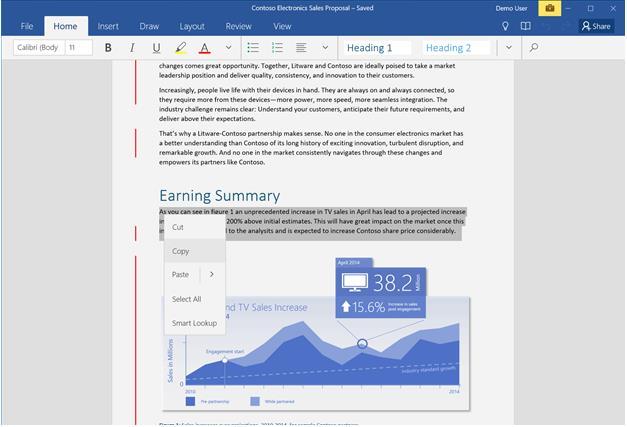Open Find search magnifier

tap(533, 48)
